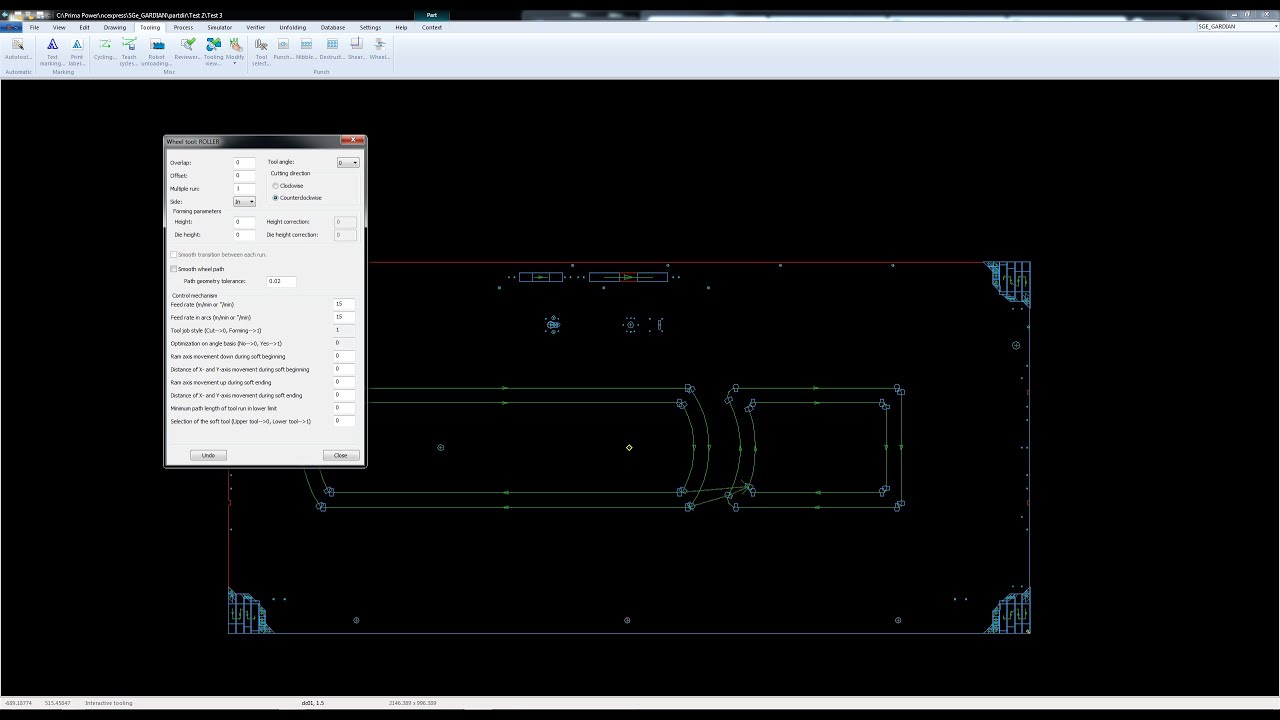This screenshot has height=720, width=1280.
Task: Click the Close button in dialog
Action: click(x=341, y=455)
